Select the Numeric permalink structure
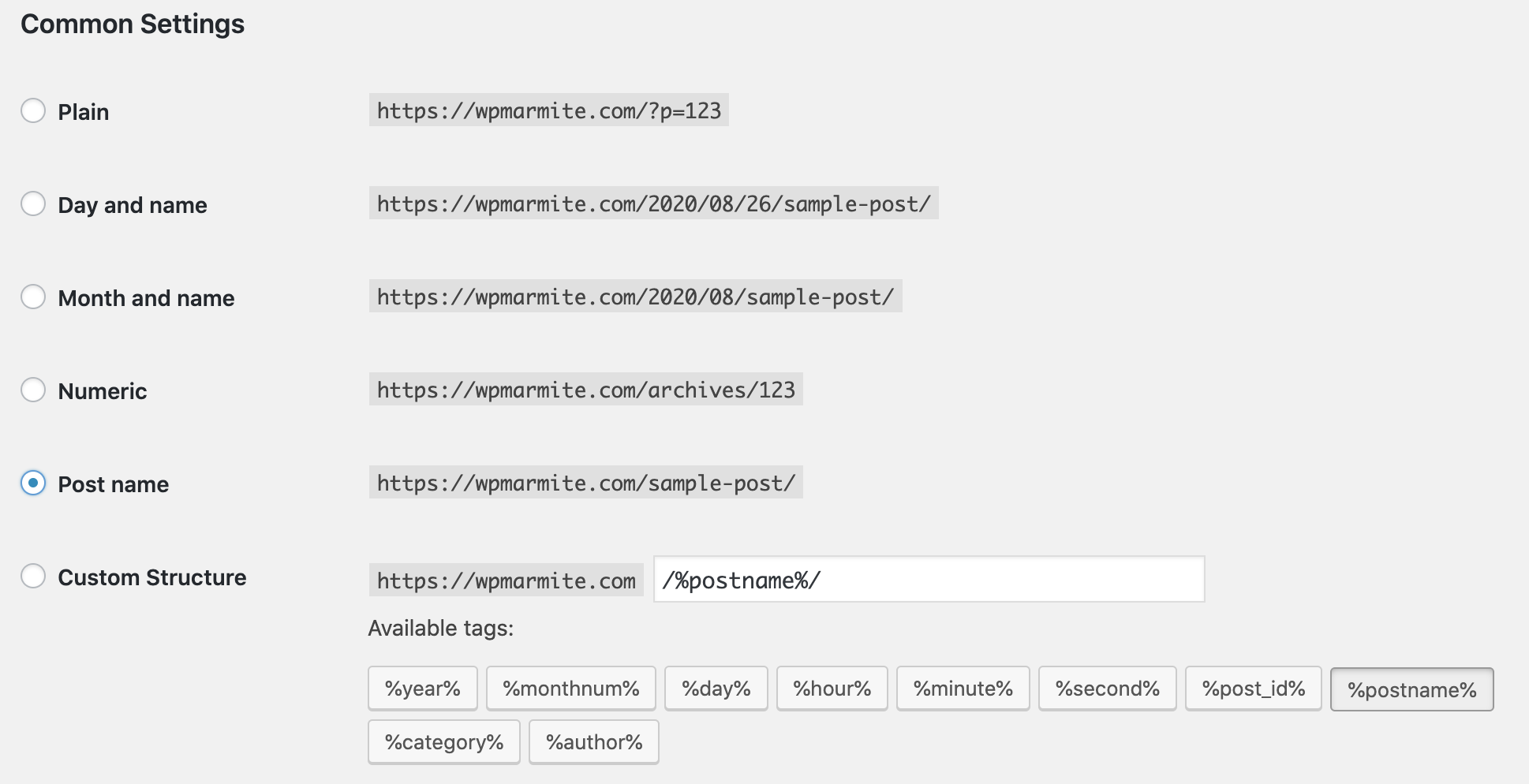Viewport: 1529px width, 784px height. coord(33,390)
